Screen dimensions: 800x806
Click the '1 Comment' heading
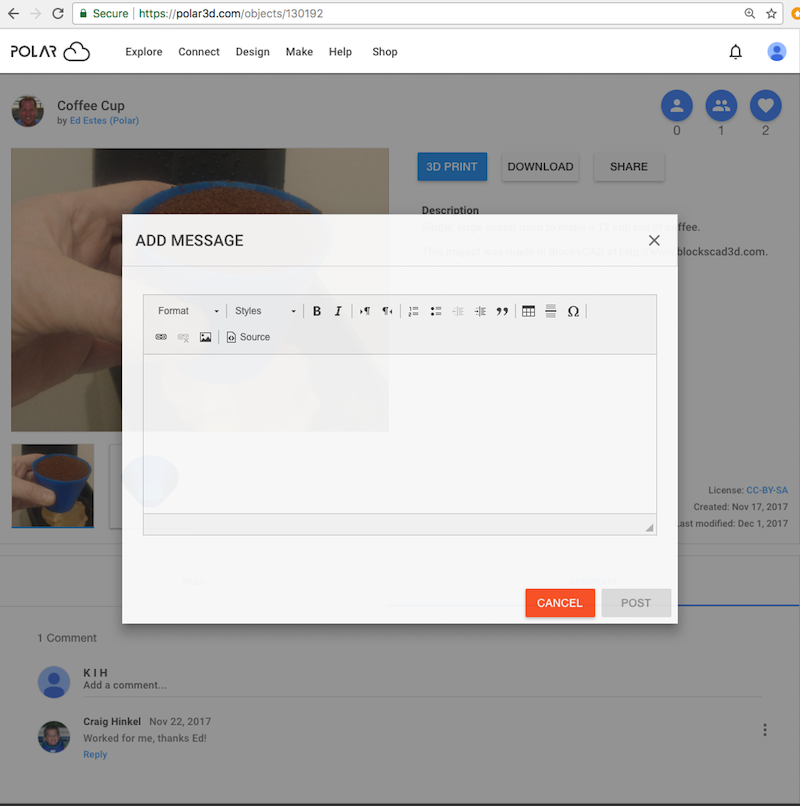tap(67, 638)
